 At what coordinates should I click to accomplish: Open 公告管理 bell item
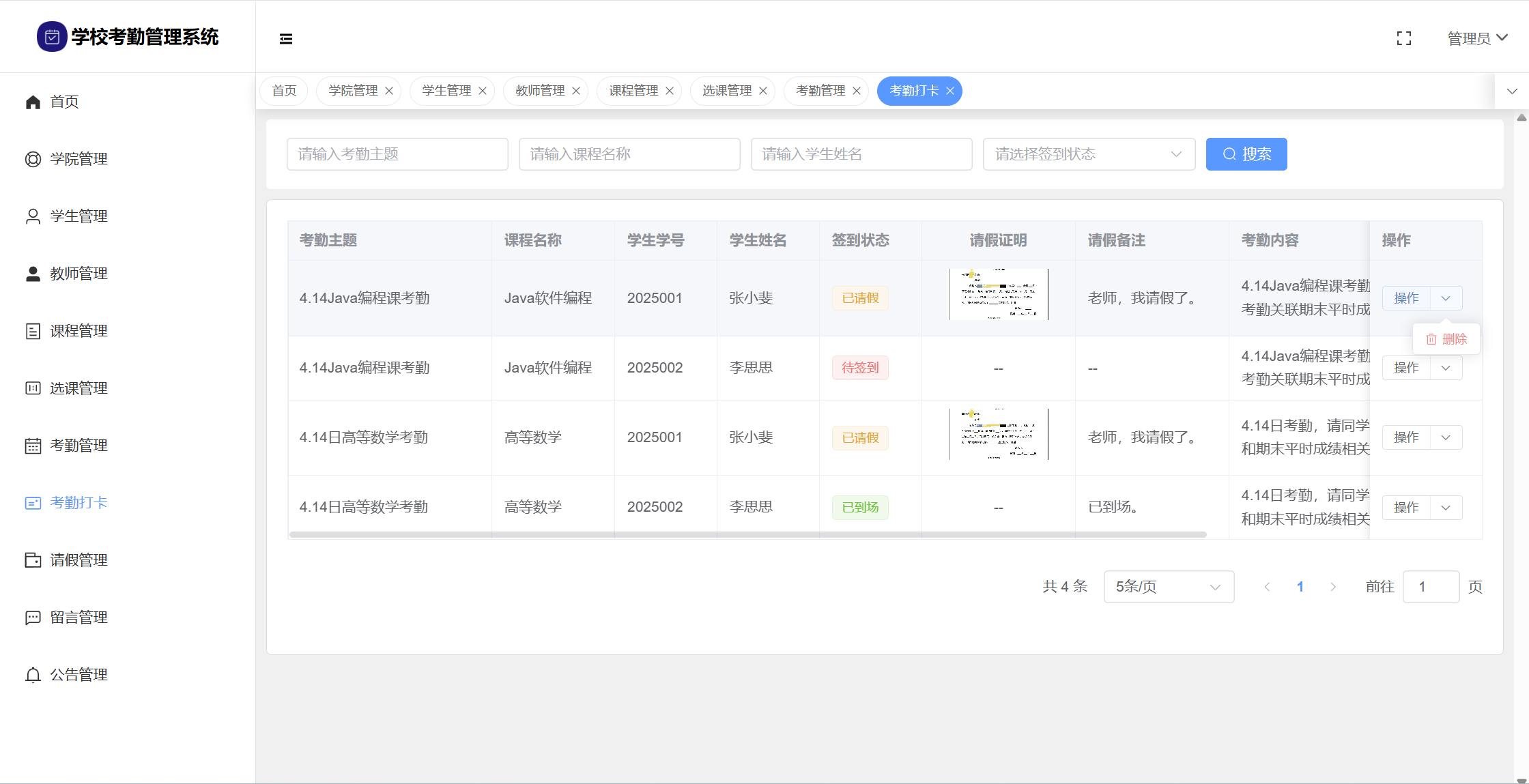78,675
